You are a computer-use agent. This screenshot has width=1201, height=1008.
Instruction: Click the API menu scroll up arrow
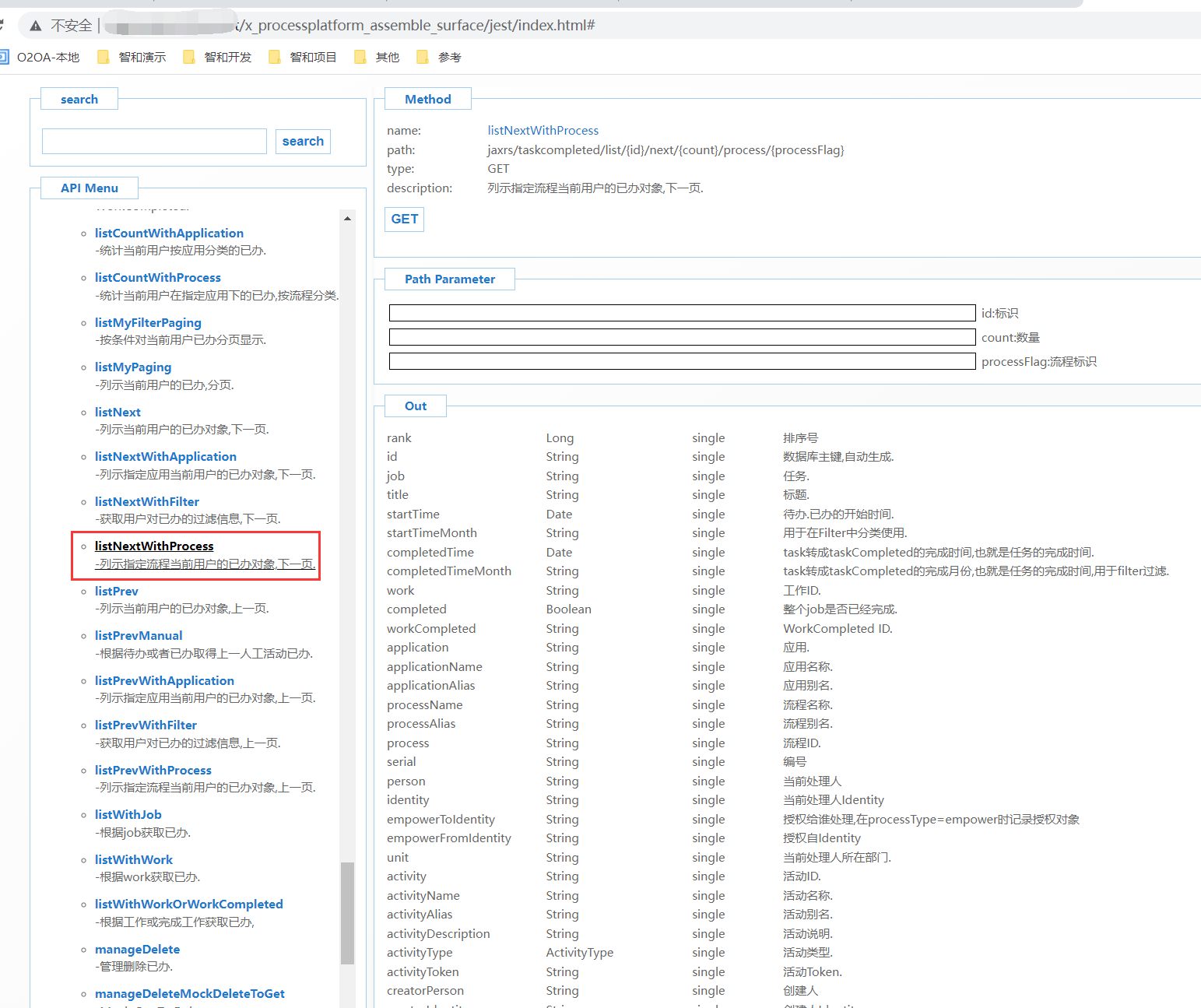click(347, 219)
